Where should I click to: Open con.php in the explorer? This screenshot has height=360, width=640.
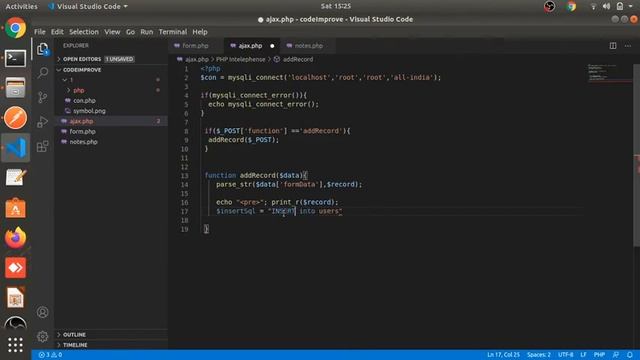(x=84, y=100)
